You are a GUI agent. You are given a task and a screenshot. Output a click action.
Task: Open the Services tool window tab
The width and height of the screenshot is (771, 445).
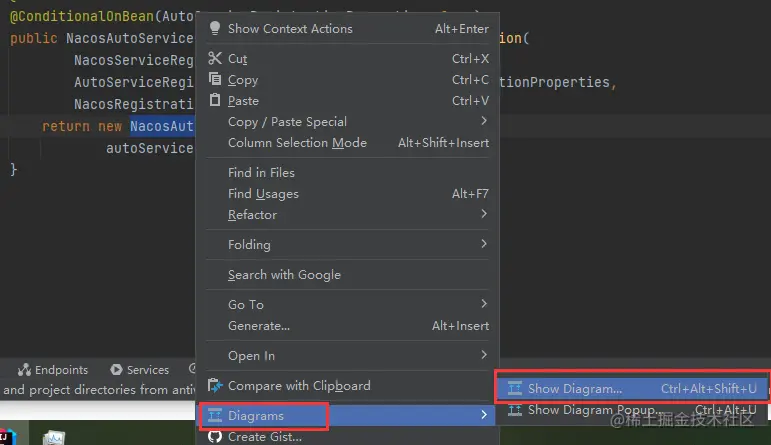click(140, 370)
